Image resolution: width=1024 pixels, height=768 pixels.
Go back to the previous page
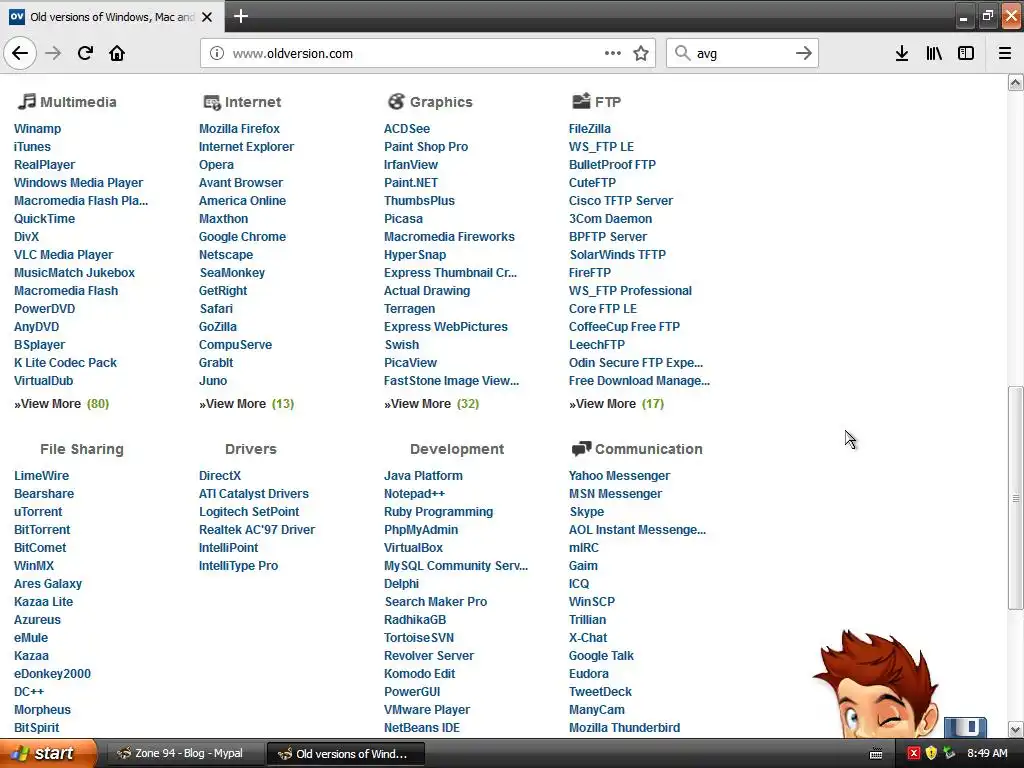coord(20,53)
